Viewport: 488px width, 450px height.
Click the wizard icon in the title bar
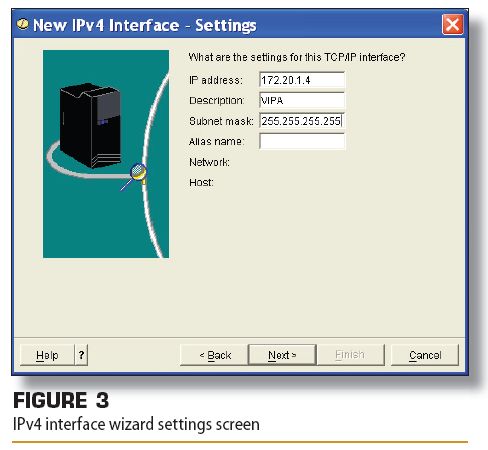pos(22,24)
